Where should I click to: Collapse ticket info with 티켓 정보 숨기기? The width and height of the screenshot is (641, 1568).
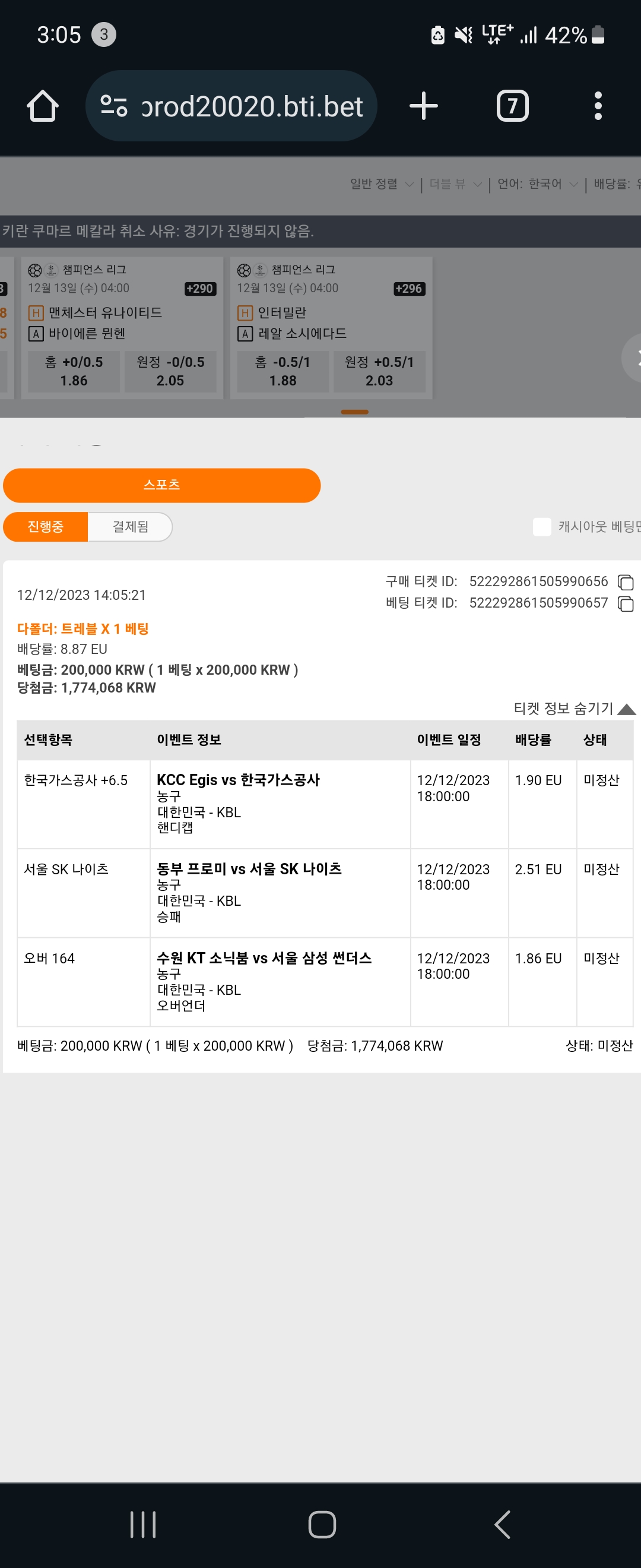pyautogui.click(x=574, y=708)
